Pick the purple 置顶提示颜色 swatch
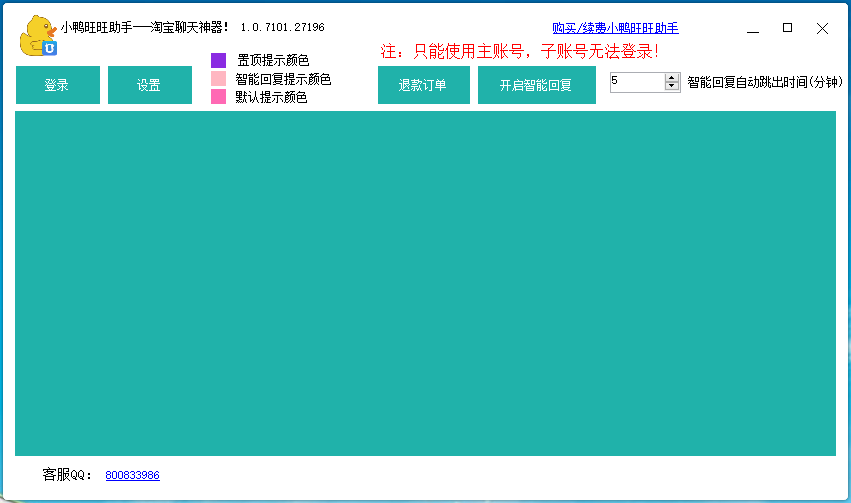The height and width of the screenshot is (503, 851). pos(218,60)
